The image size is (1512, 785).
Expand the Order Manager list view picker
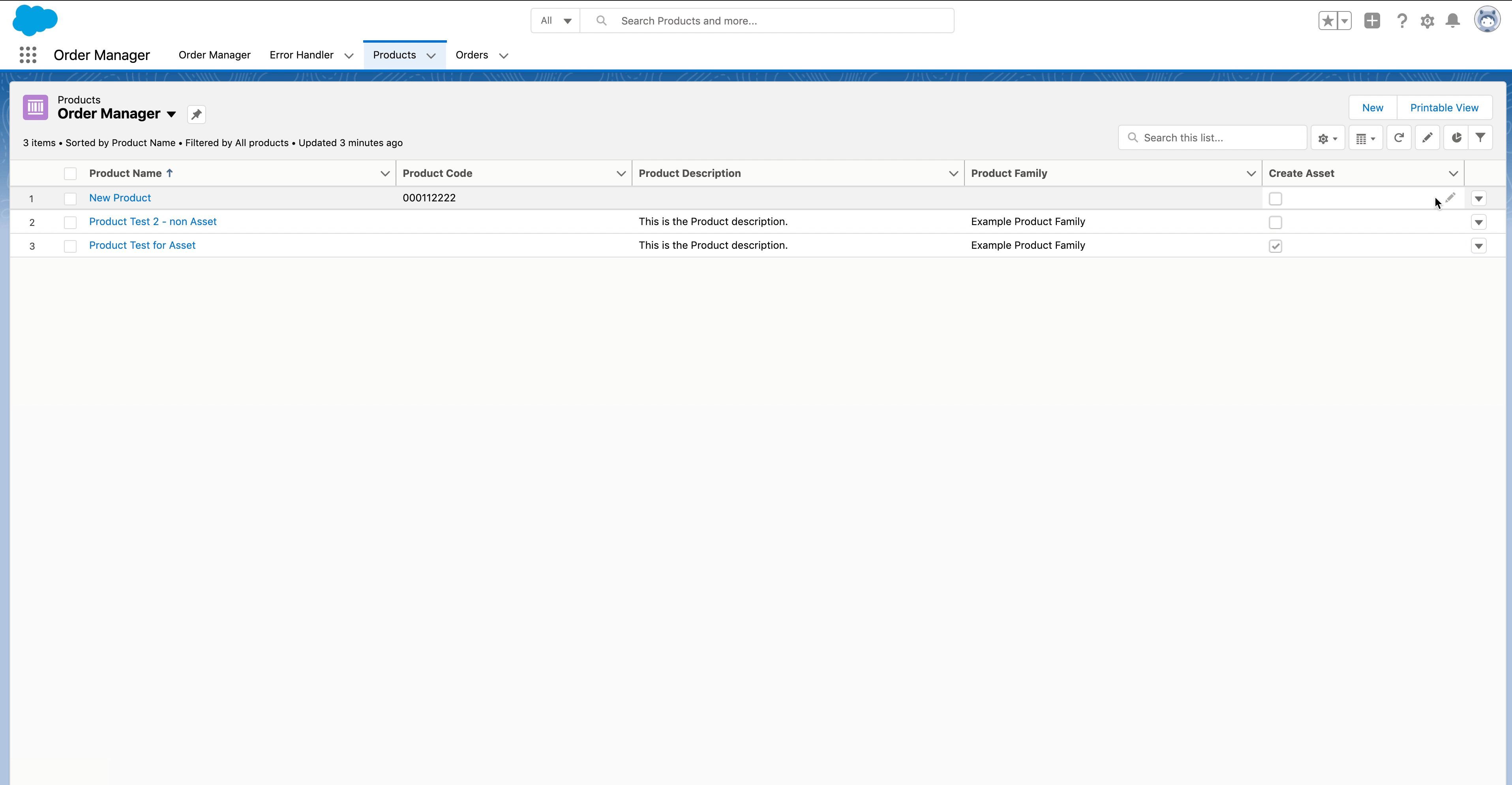click(x=171, y=115)
